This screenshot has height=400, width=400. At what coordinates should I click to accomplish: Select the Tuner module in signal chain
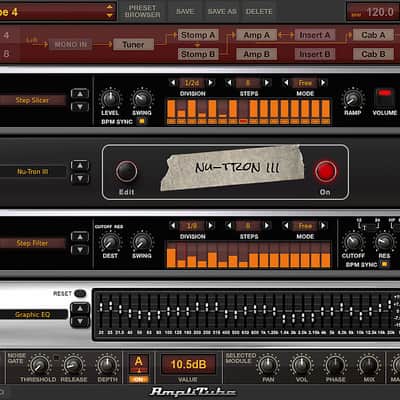(133, 44)
